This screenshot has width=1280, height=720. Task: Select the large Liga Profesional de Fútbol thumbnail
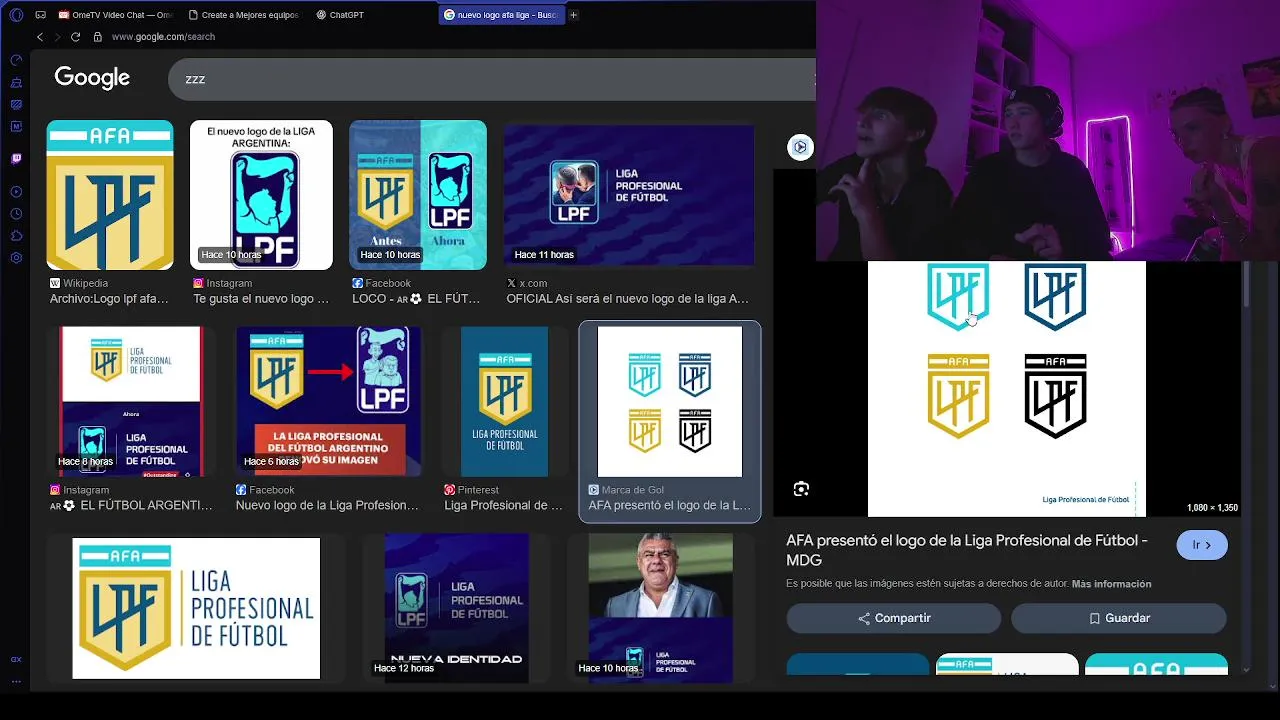(x=196, y=608)
